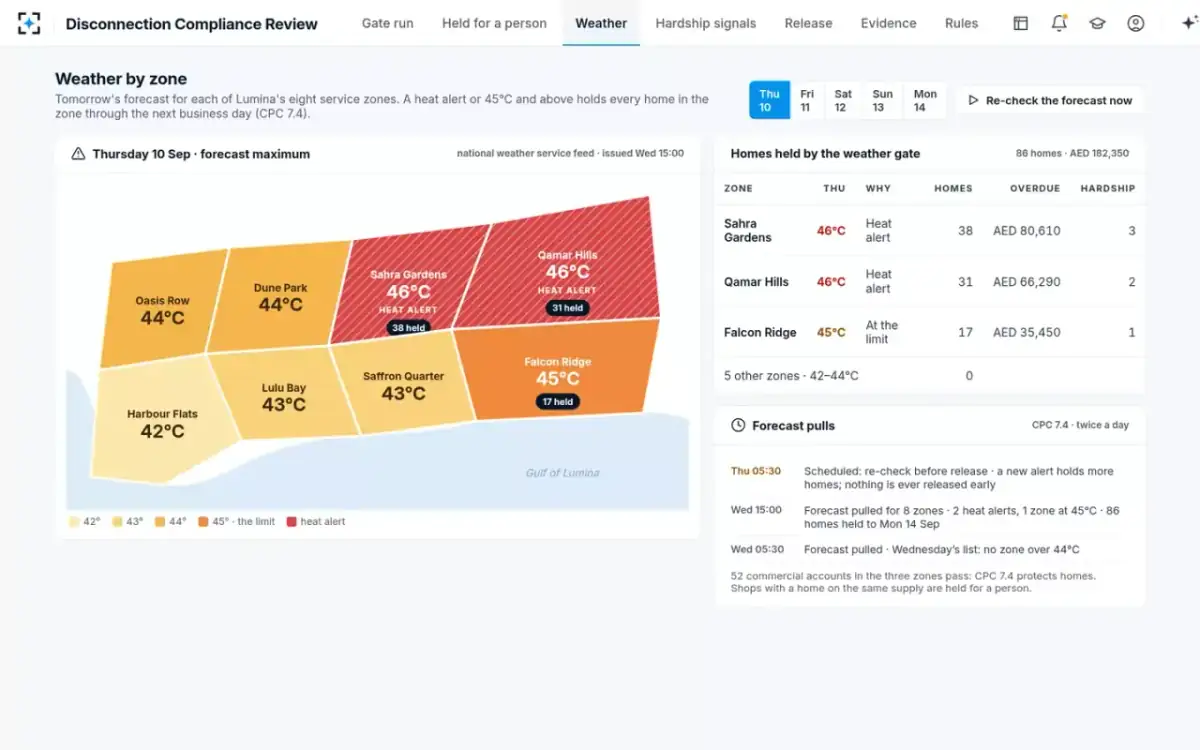The width and height of the screenshot is (1200, 750).
Task: Click the ZONE column header
Action: coord(738,188)
